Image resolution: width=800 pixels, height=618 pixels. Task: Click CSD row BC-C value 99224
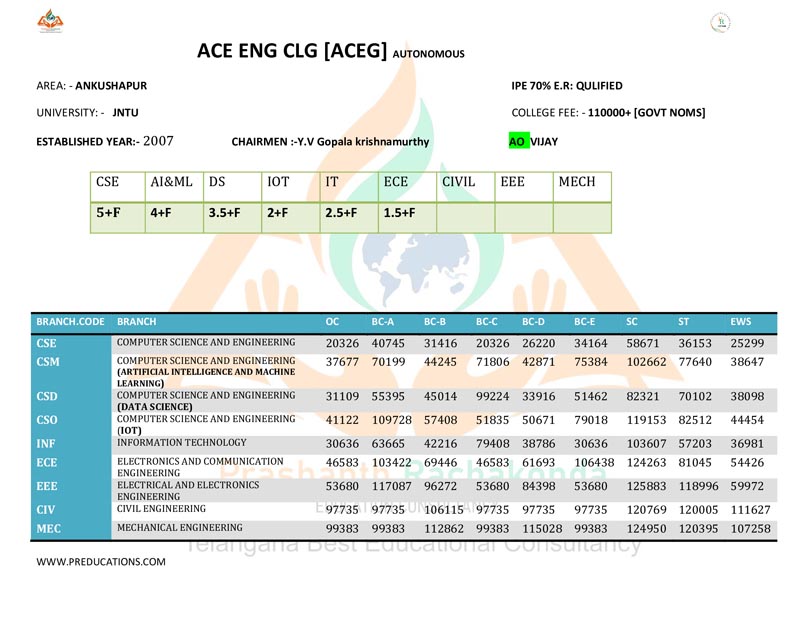coord(492,397)
